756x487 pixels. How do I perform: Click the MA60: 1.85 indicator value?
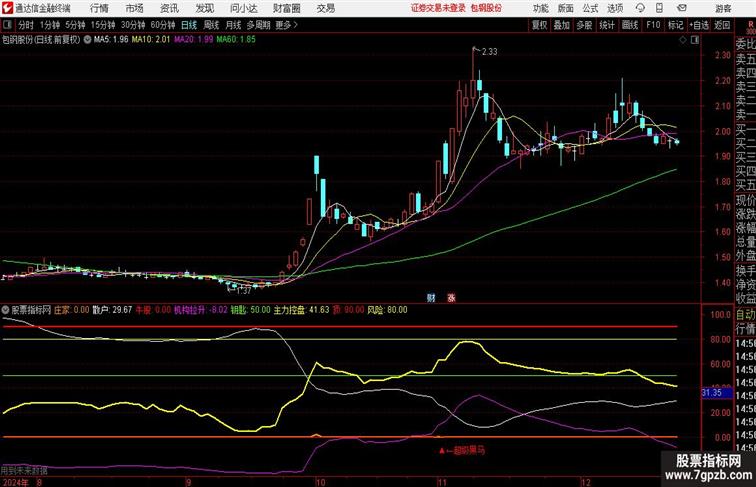coord(236,40)
